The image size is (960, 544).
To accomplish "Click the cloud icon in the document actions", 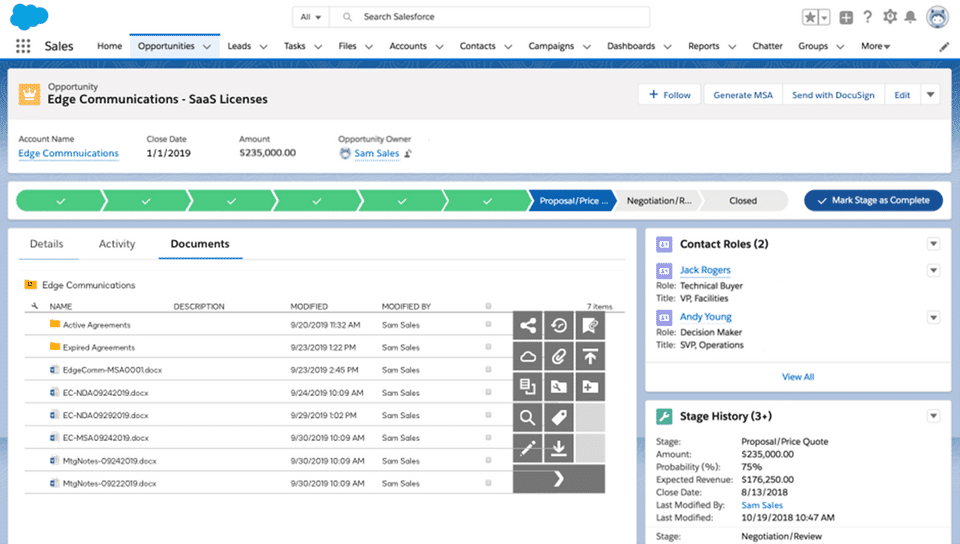I will (528, 356).
